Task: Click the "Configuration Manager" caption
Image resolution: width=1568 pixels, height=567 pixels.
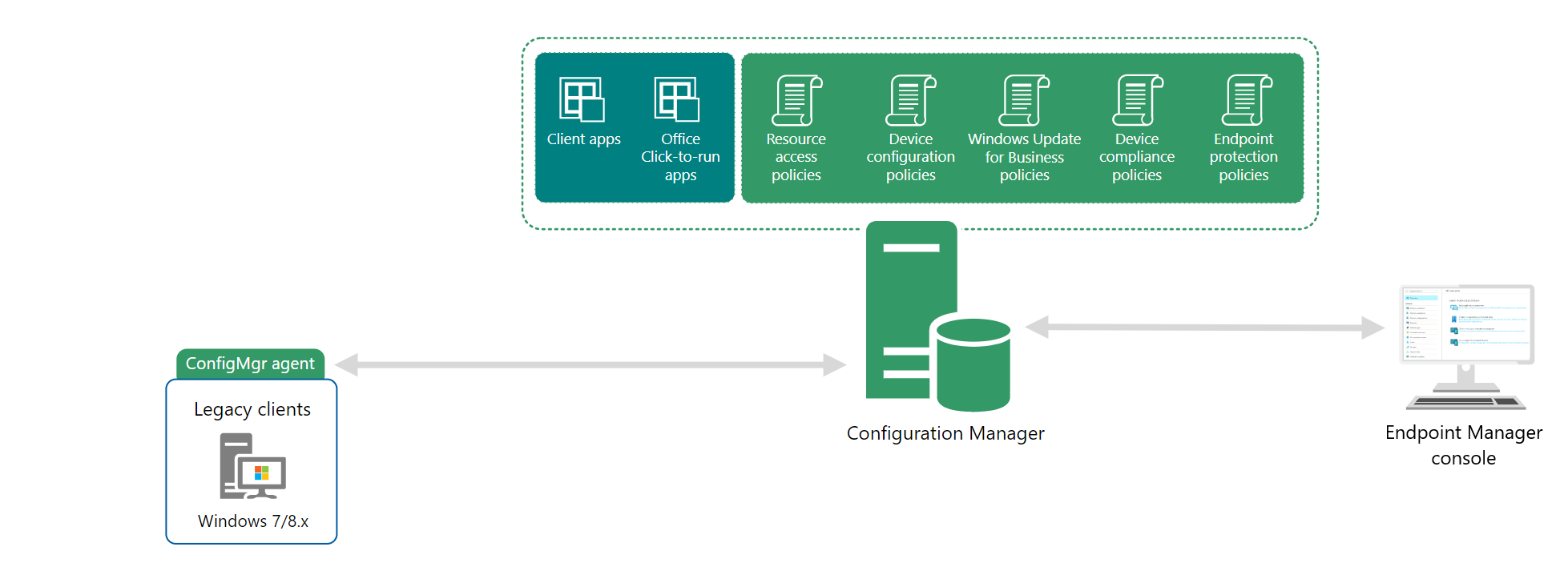Action: (945, 433)
